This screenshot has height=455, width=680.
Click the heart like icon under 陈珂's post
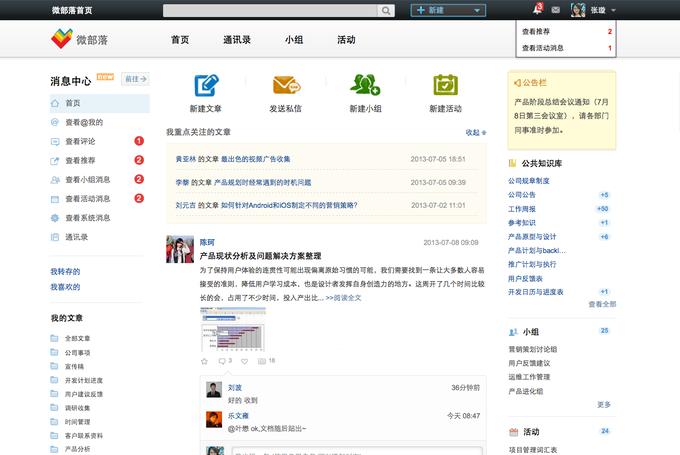coord(245,361)
